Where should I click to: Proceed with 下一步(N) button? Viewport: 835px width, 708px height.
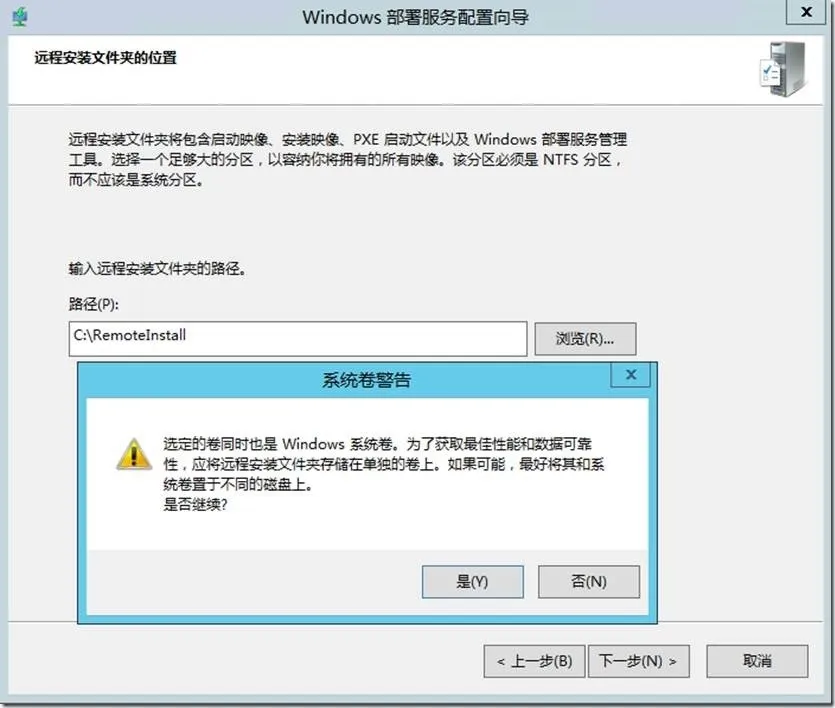tap(638, 661)
